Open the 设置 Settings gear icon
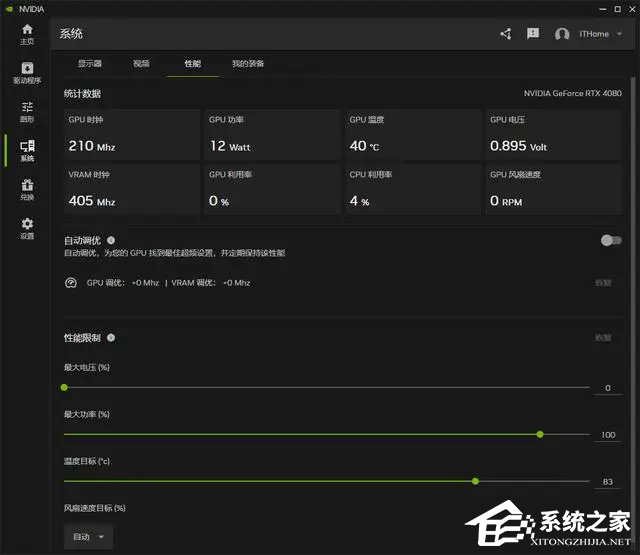 pos(27,228)
